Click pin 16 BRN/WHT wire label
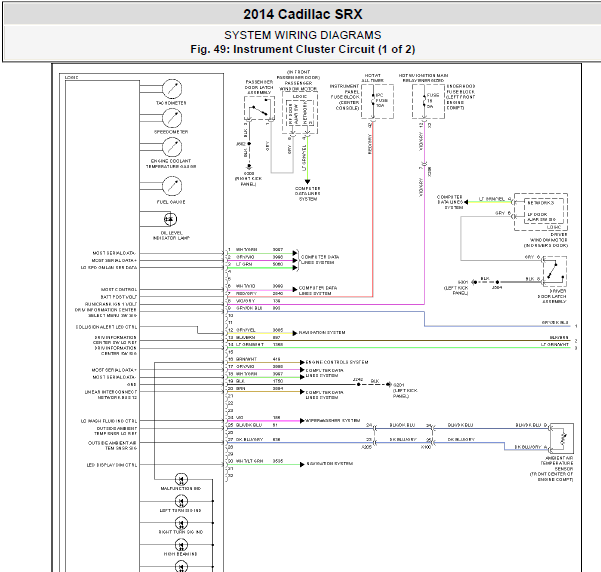The image size is (601, 572). tap(246, 359)
